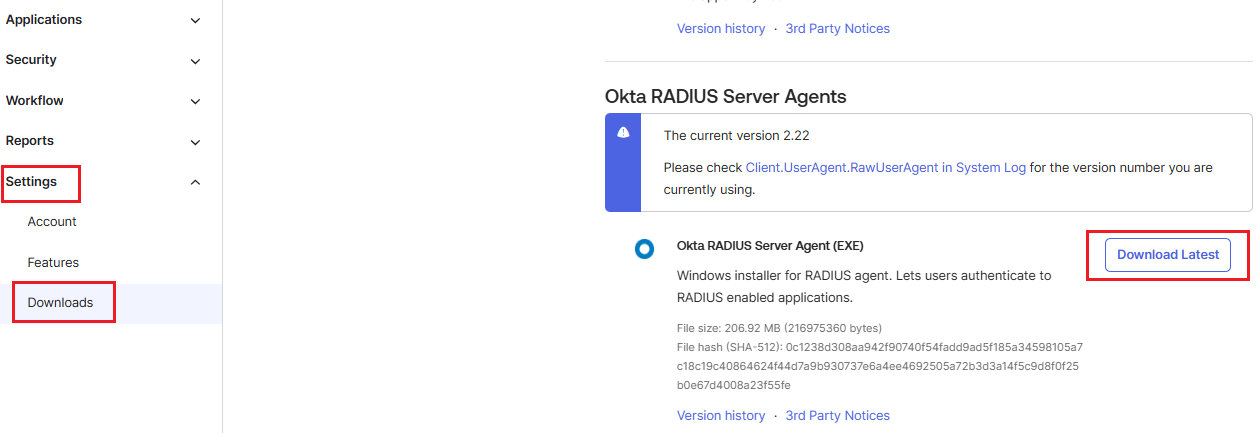Image resolution: width=1260 pixels, height=433 pixels.
Task: Click the Windows installer description text
Action: tap(864, 286)
